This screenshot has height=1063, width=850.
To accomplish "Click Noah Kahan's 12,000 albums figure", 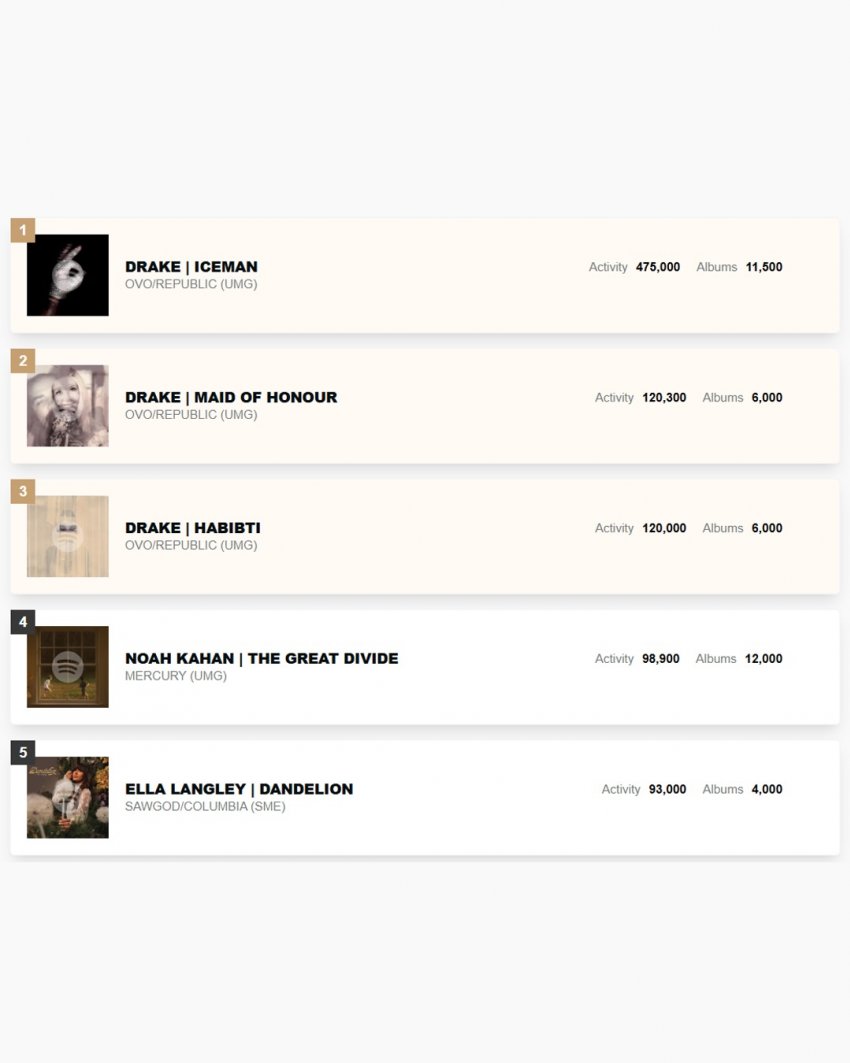I will (763, 659).
